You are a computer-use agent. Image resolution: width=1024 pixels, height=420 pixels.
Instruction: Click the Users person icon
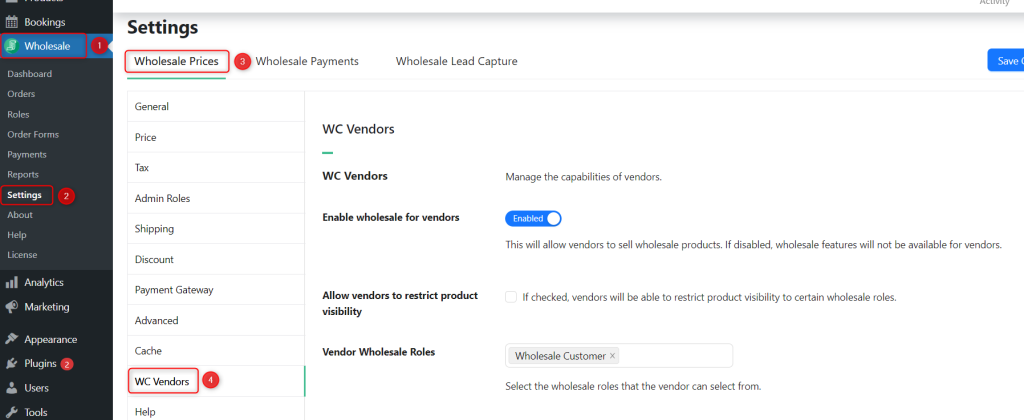[x=11, y=387]
